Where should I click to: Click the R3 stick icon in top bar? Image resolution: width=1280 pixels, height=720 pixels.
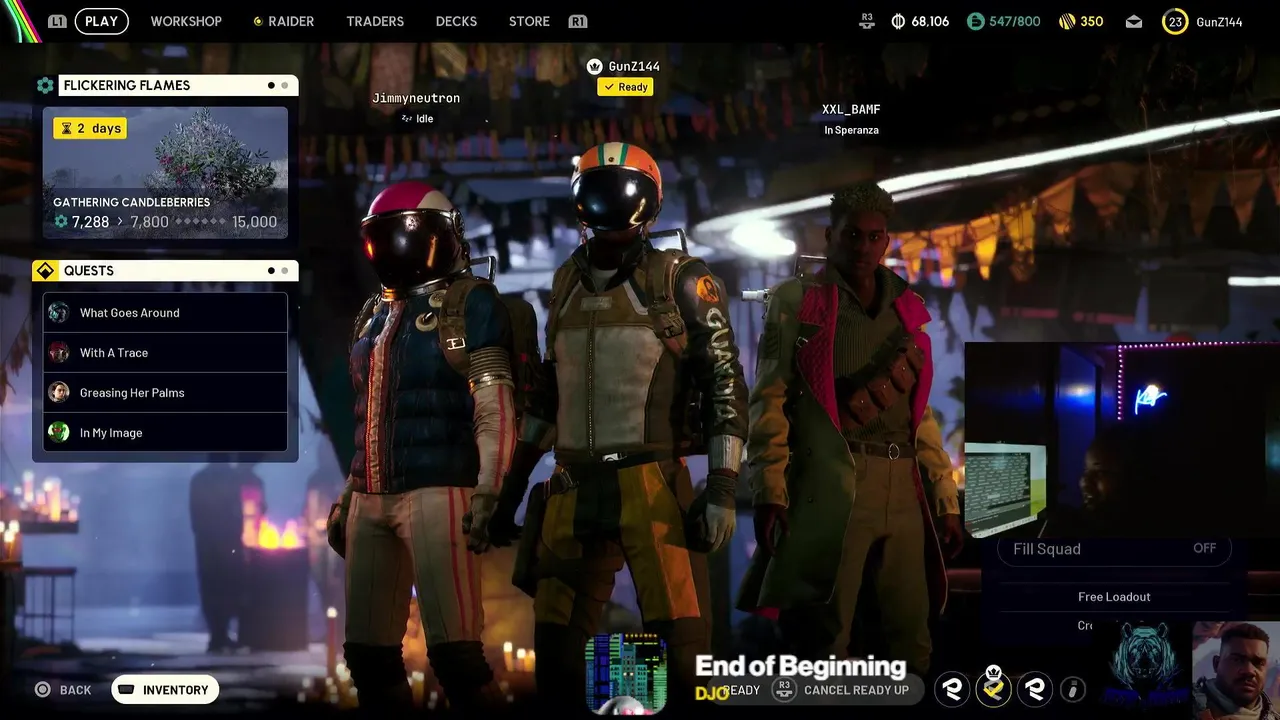click(867, 21)
